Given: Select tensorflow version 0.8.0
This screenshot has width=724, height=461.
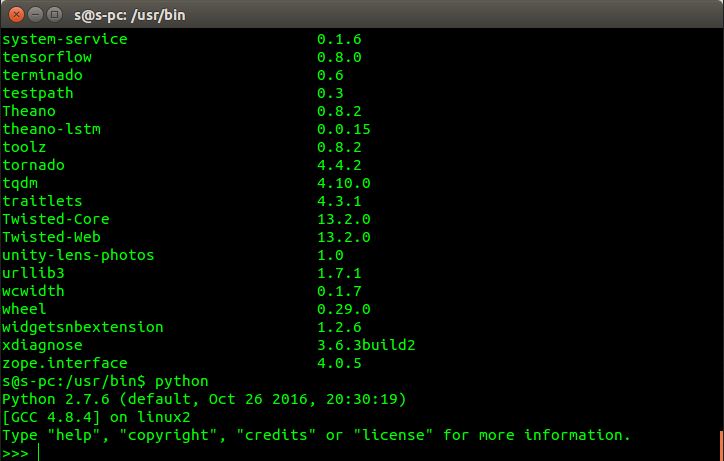Looking at the screenshot, I should click(339, 57).
